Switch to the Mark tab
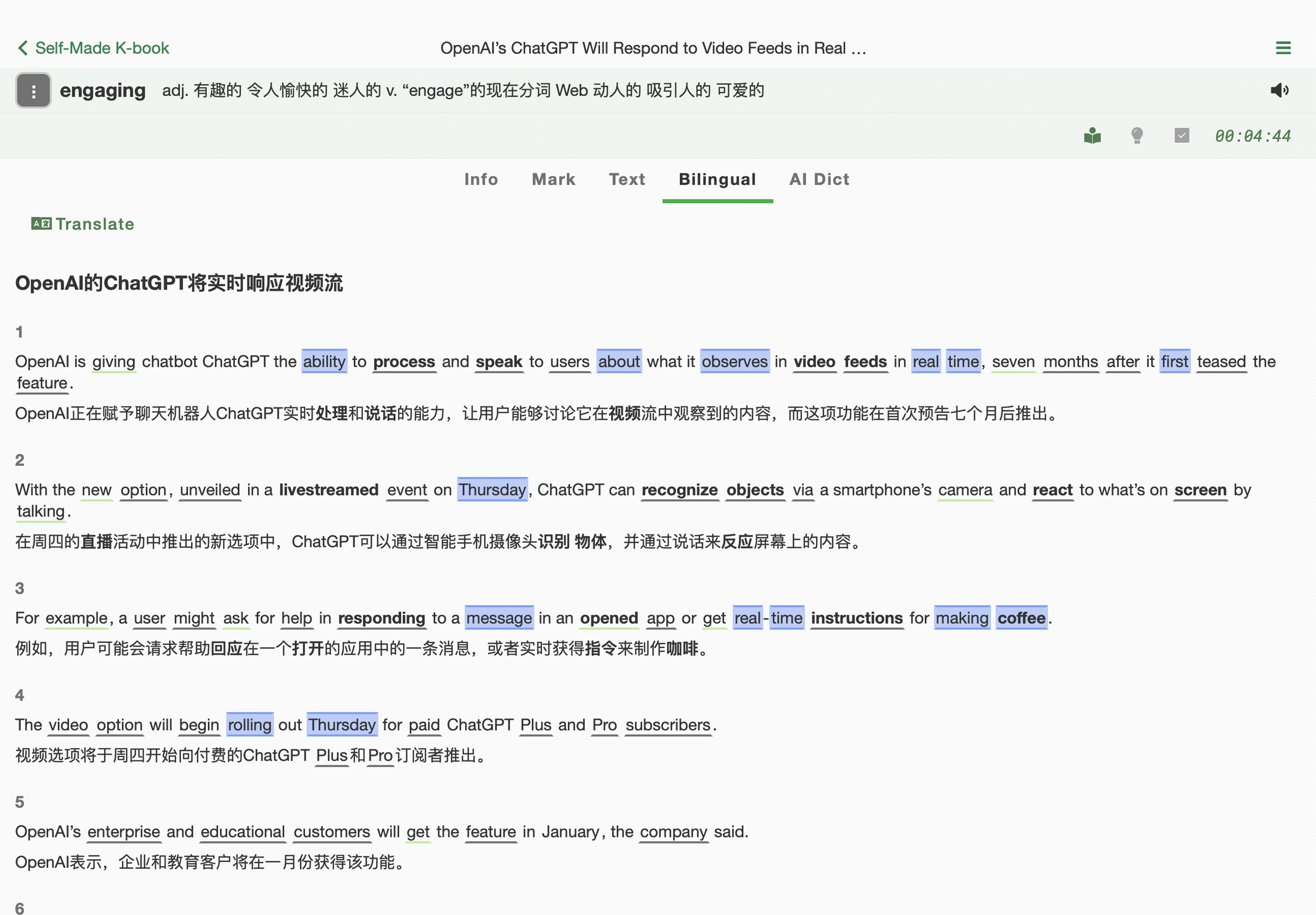This screenshot has width=1316, height=915. click(x=553, y=180)
